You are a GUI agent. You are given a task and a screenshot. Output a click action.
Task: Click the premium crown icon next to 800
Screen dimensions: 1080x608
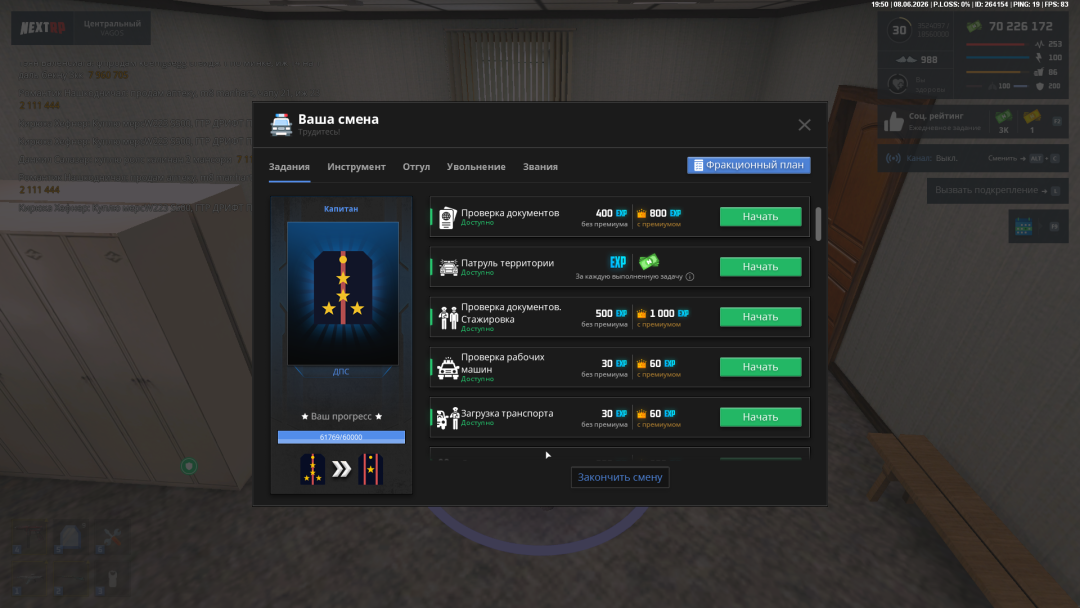(641, 214)
